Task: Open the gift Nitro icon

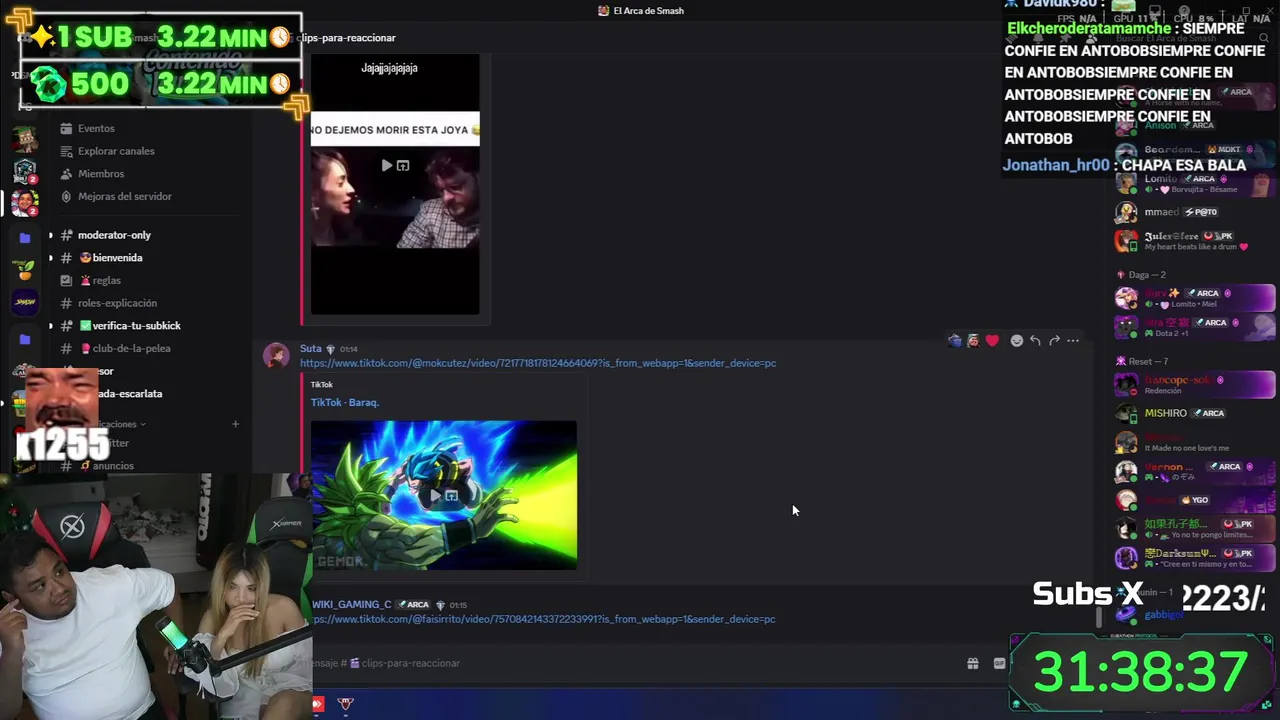Action: pos(972,663)
